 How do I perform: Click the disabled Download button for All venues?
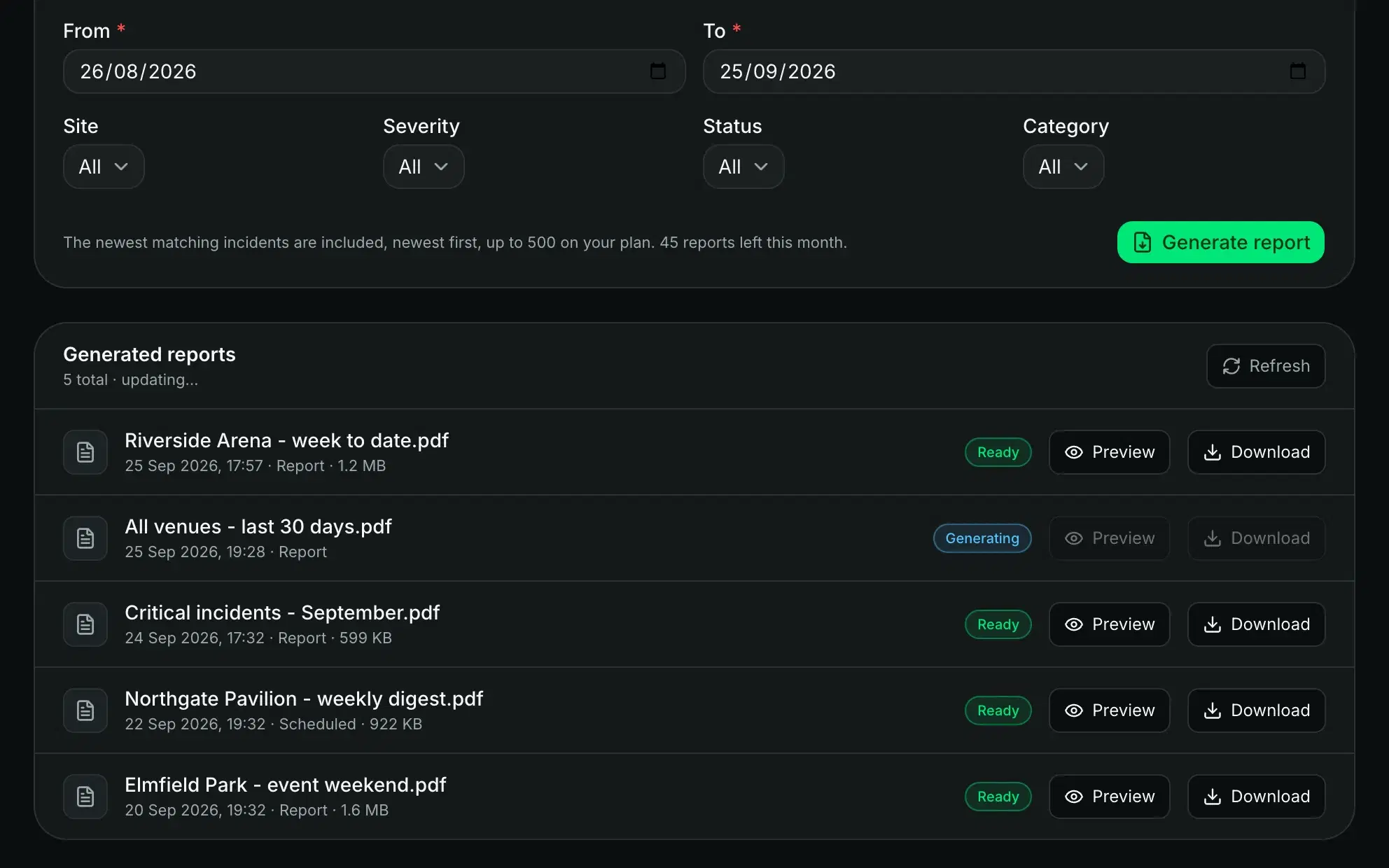pos(1256,538)
